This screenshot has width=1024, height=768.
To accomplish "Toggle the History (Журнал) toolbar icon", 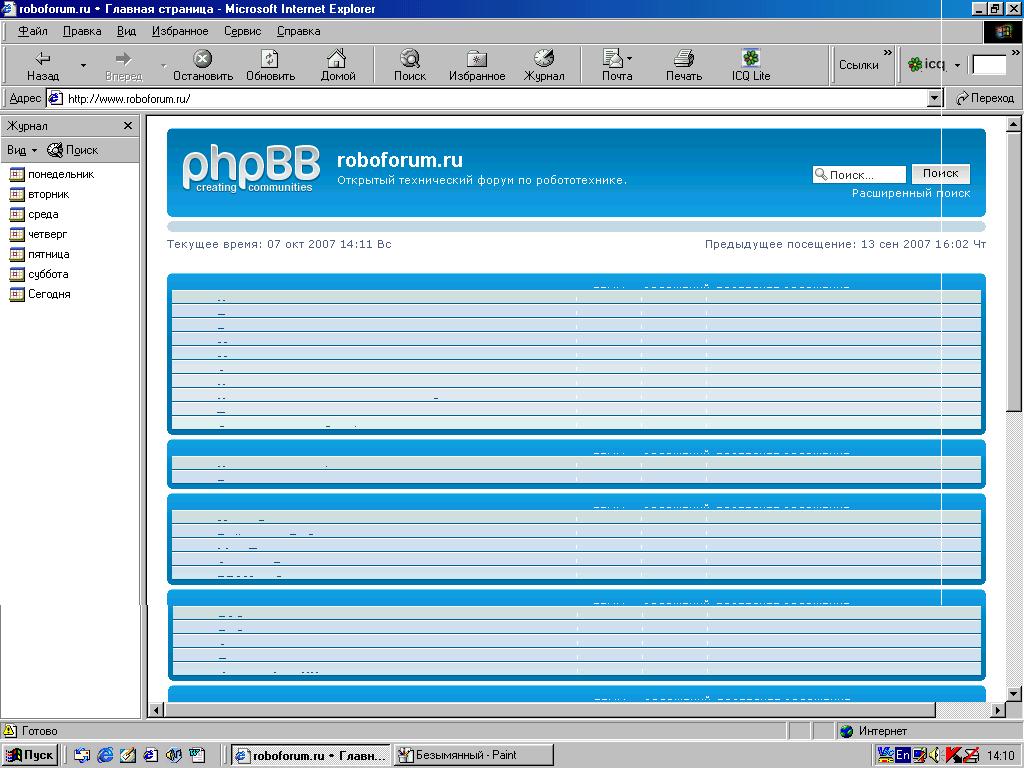I will [x=544, y=65].
